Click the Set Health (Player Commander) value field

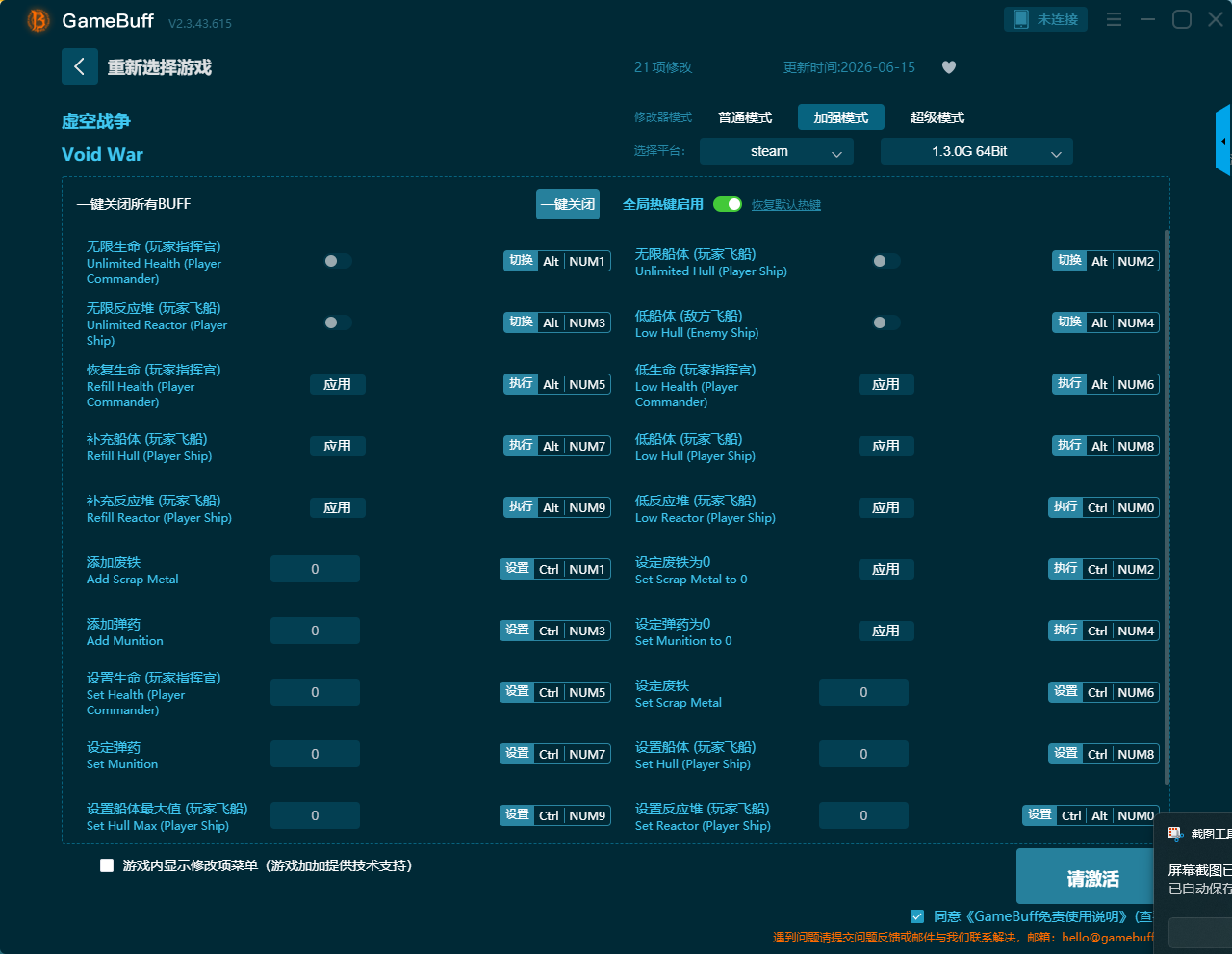315,692
